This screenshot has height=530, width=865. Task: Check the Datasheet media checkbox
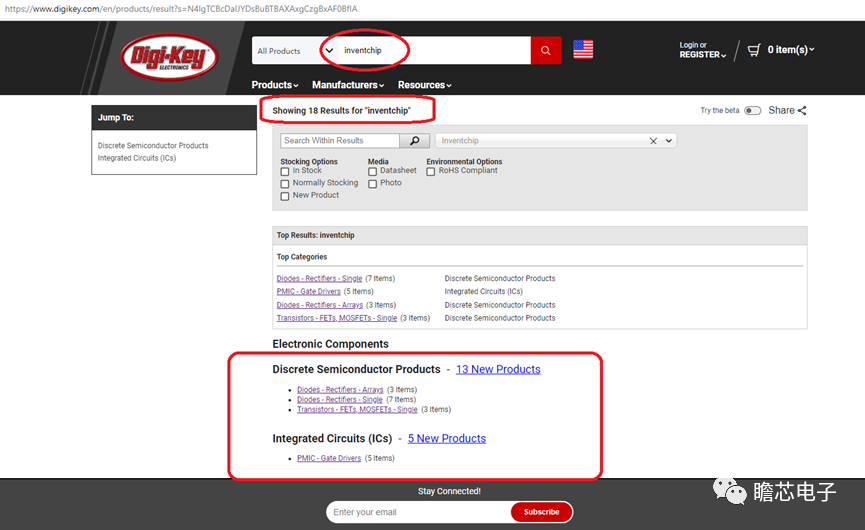point(372,172)
